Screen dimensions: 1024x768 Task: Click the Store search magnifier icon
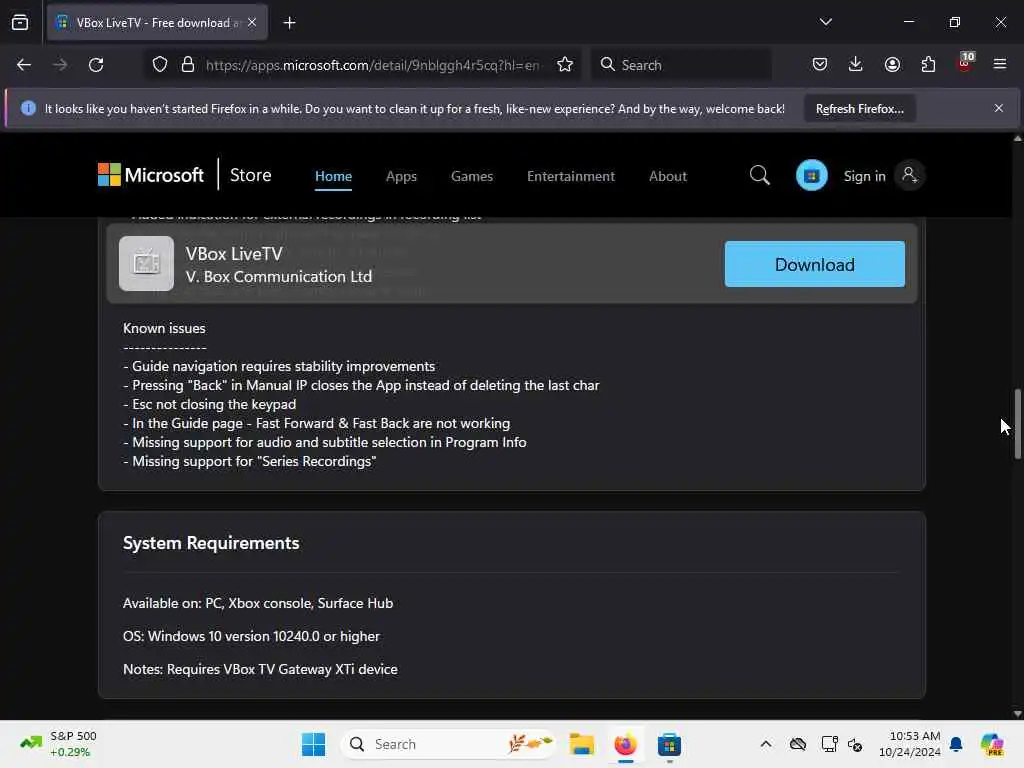click(x=760, y=175)
